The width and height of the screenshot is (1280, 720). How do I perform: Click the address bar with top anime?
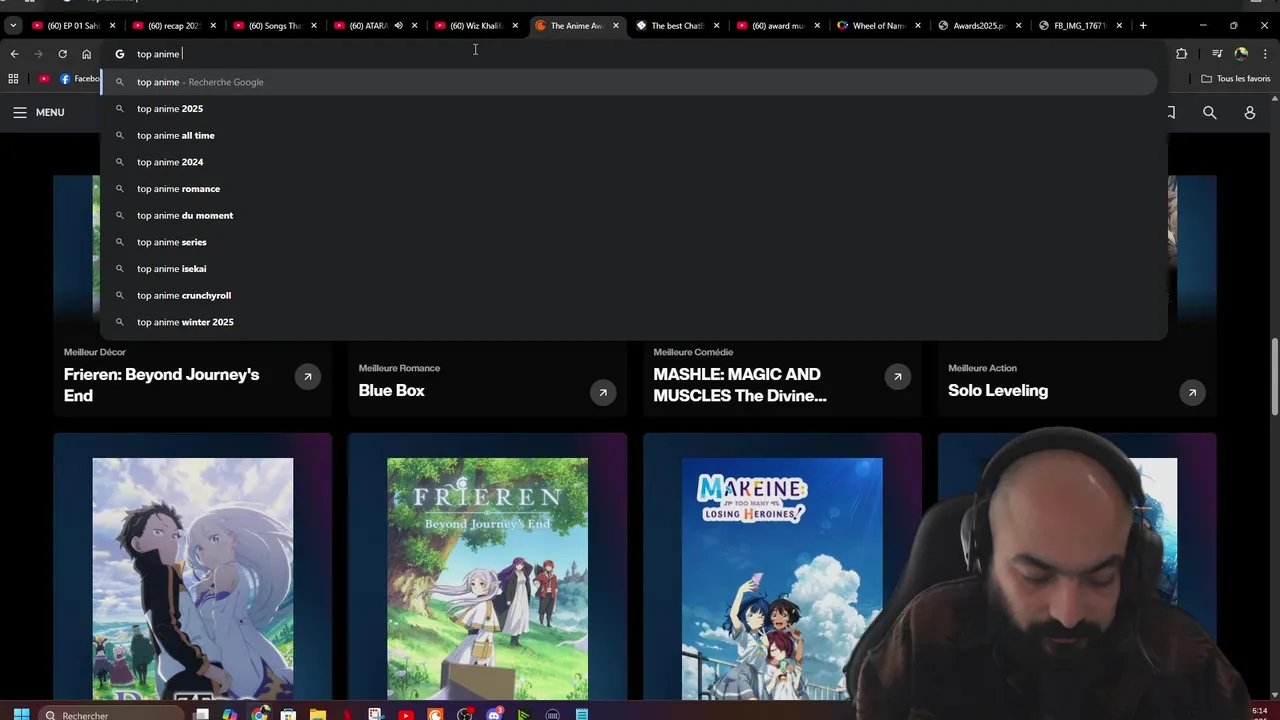(x=635, y=54)
